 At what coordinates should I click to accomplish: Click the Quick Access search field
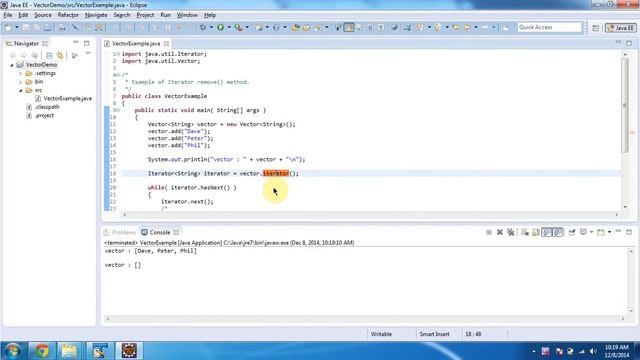coord(549,27)
